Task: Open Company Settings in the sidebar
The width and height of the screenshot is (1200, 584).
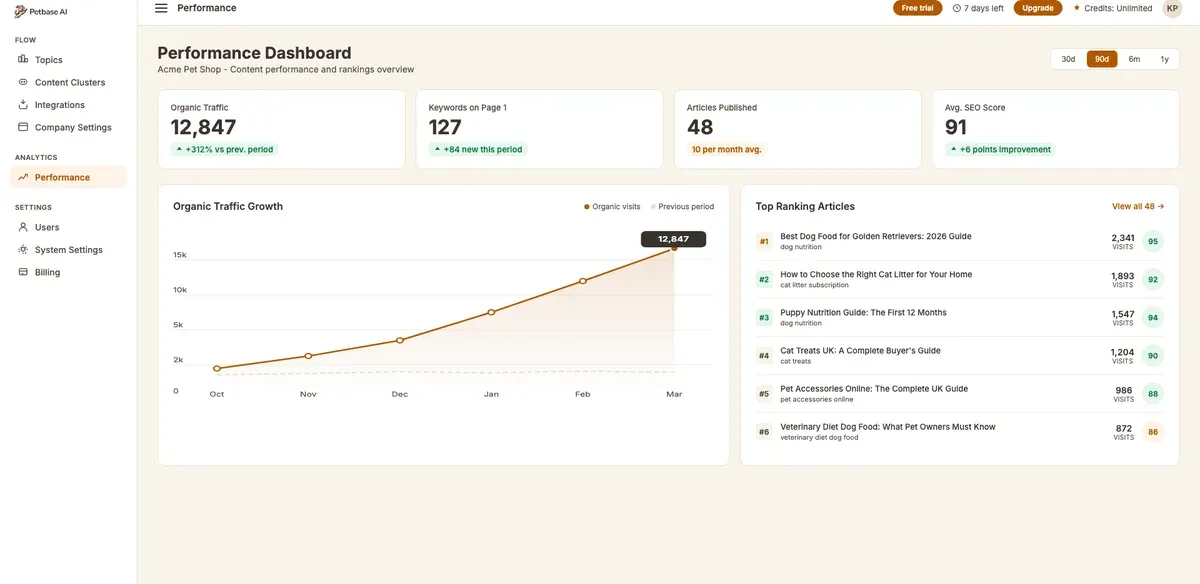Action: pyautogui.click(x=73, y=127)
